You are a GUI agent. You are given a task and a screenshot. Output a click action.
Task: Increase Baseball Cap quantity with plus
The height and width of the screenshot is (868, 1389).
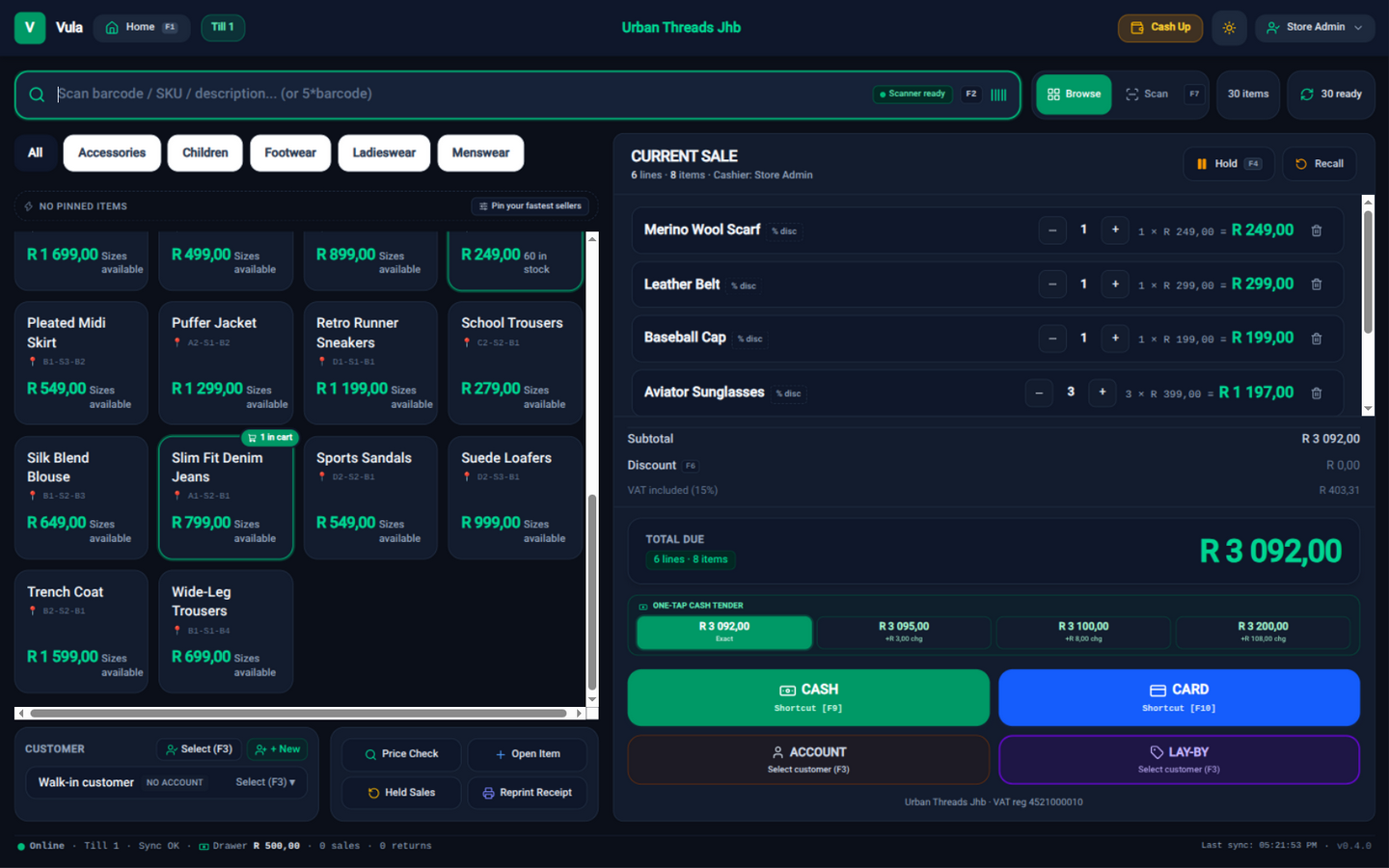coord(1115,339)
